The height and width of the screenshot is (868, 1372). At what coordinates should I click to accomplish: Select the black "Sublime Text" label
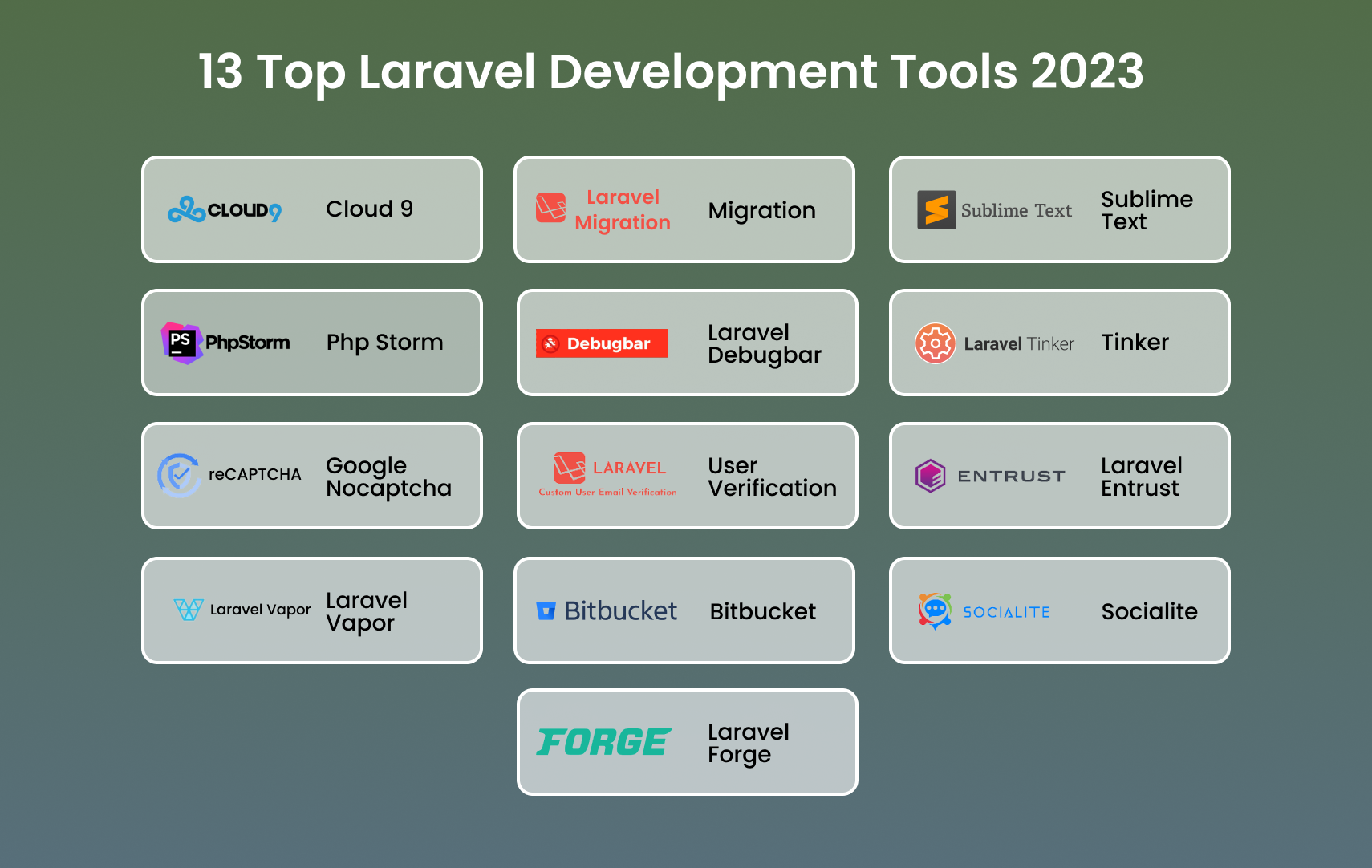pos(1147,210)
